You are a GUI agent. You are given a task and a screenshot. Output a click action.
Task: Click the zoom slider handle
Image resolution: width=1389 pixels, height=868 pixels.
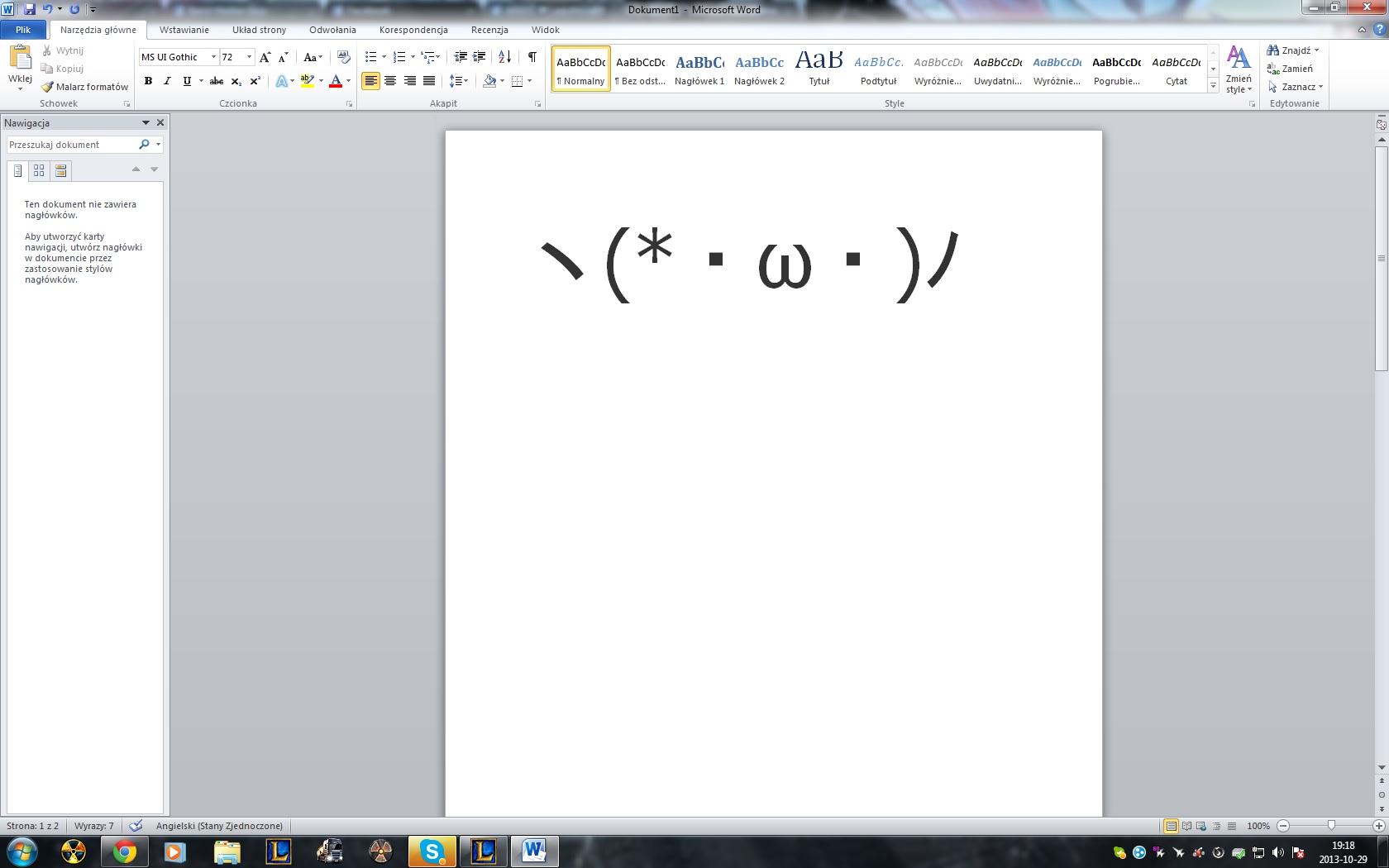click(1331, 826)
